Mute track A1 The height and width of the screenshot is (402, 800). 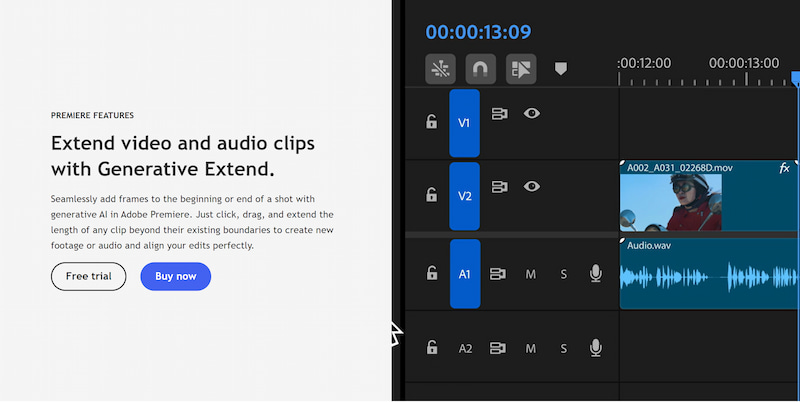coord(531,274)
